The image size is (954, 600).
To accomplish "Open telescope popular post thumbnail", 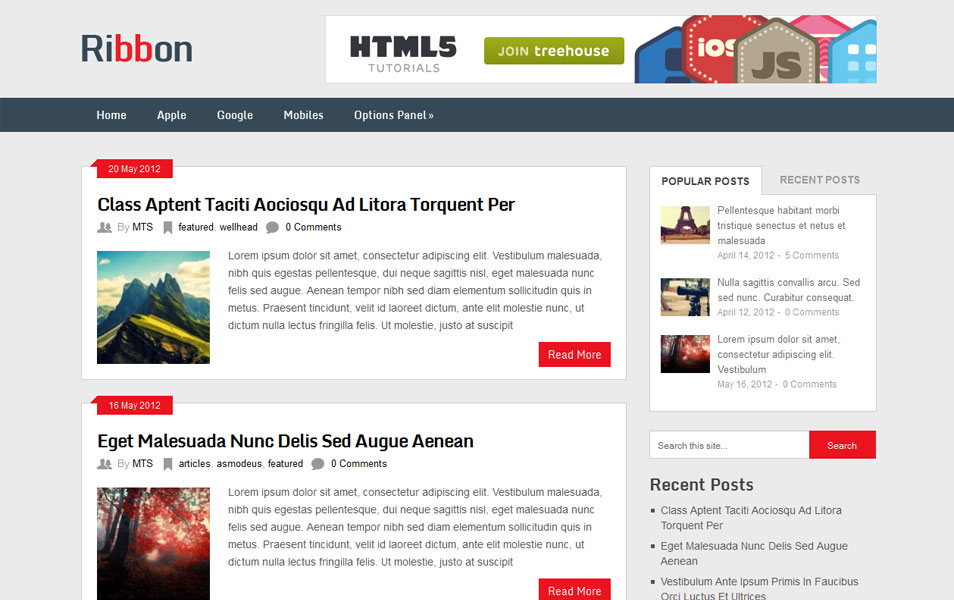I will (685, 297).
